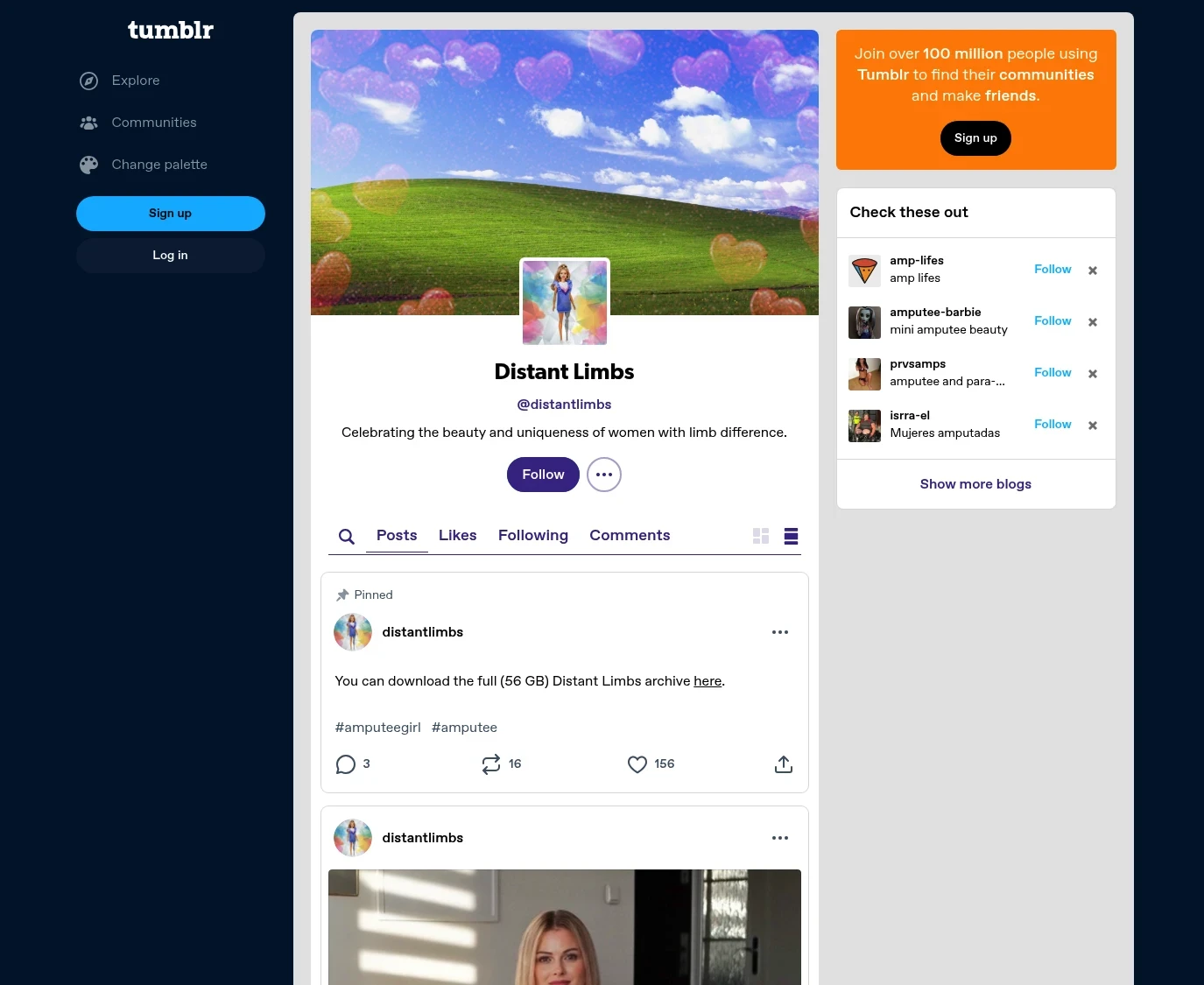Search the blog with magnifier icon

coord(347,537)
